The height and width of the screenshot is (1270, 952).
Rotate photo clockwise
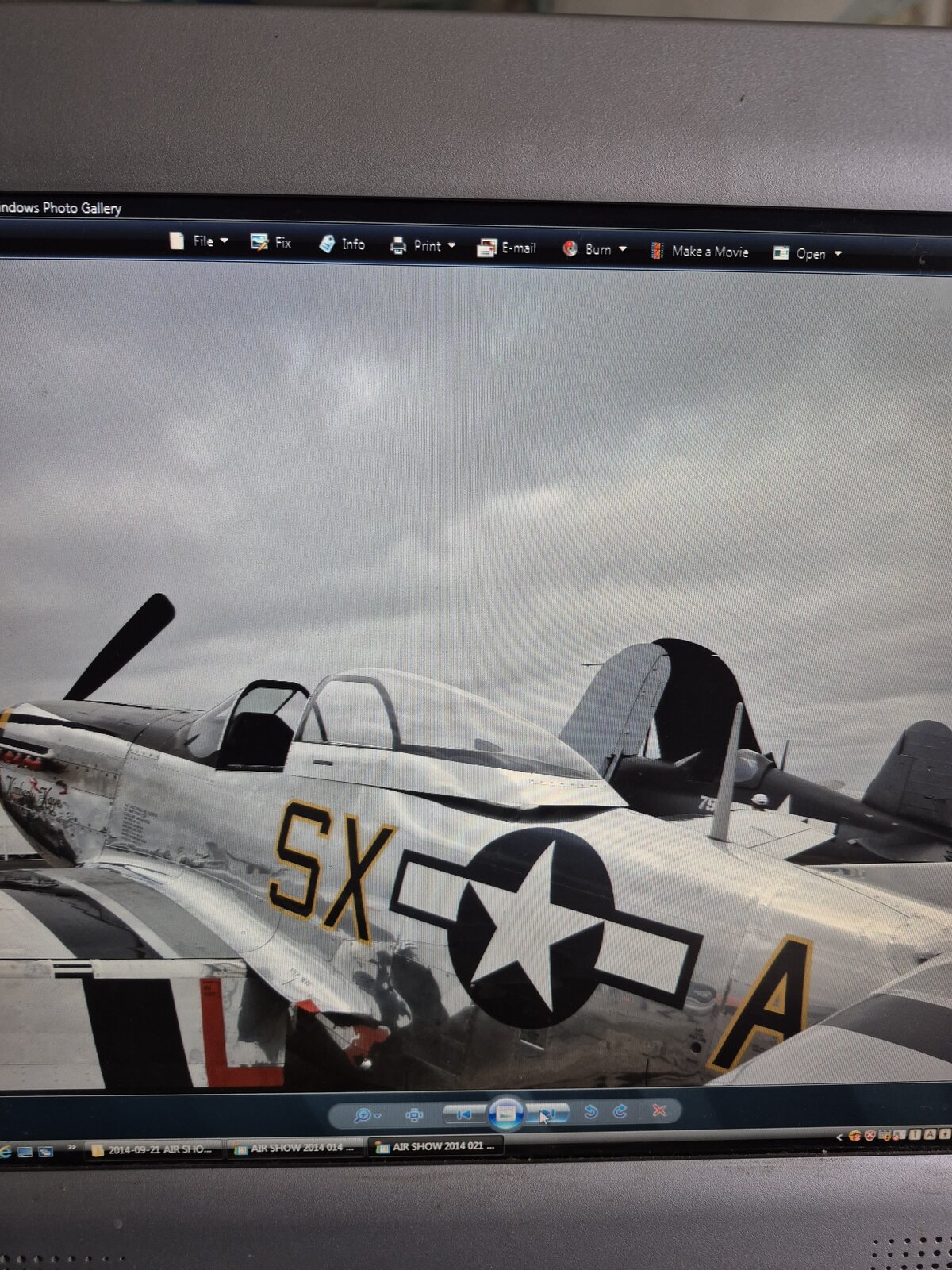click(x=620, y=1111)
